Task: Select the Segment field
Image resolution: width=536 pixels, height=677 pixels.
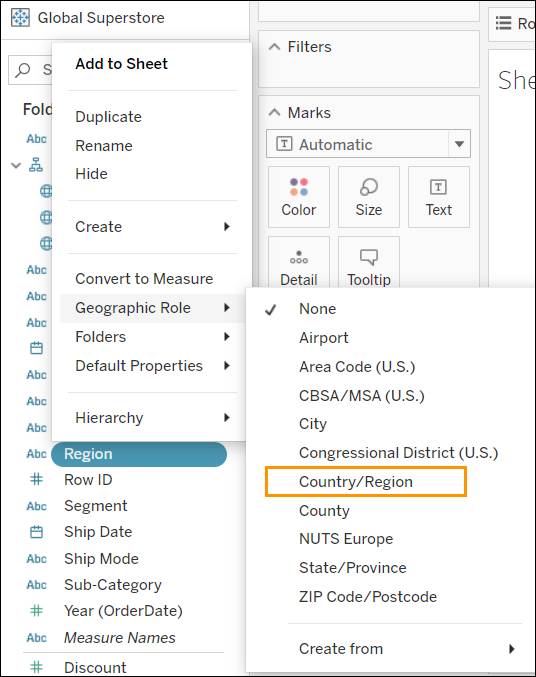Action: pyautogui.click(x=95, y=506)
